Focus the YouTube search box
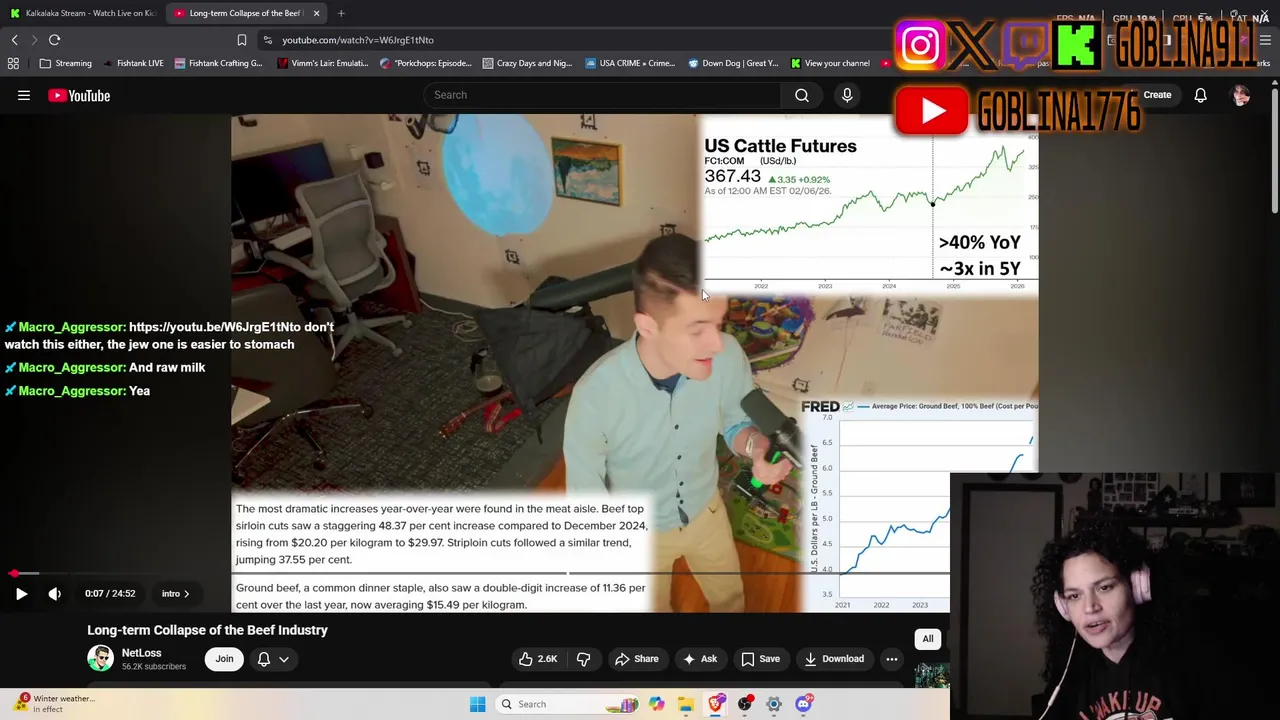 (603, 95)
